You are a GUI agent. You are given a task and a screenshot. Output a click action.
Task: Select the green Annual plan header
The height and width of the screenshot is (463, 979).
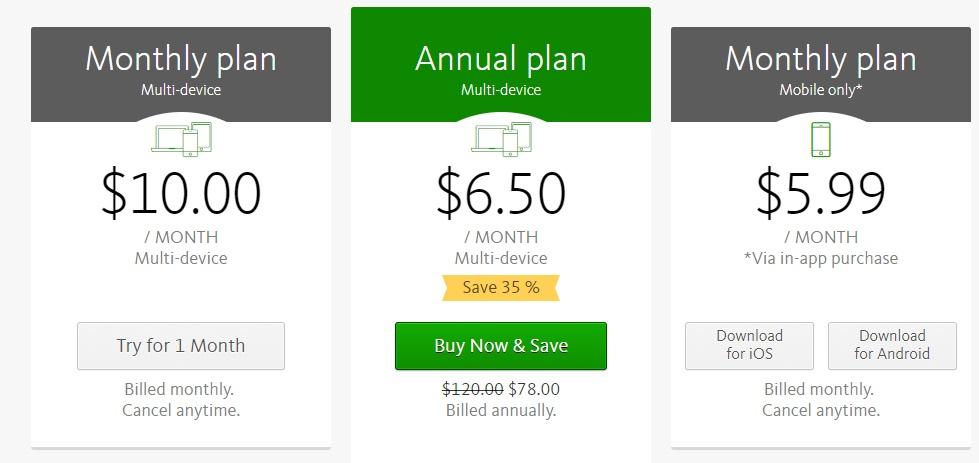pyautogui.click(x=501, y=64)
